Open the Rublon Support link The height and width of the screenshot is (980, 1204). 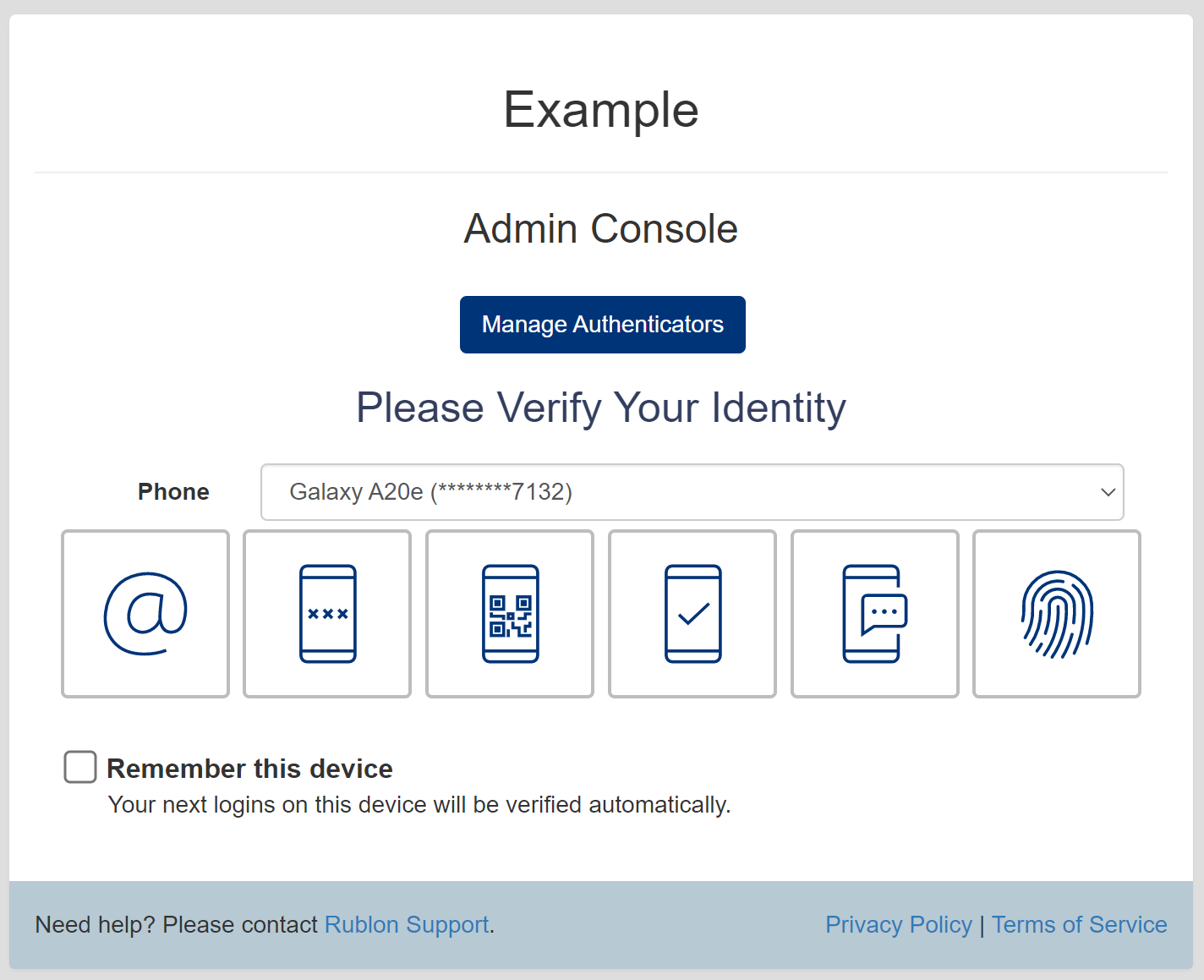407,925
